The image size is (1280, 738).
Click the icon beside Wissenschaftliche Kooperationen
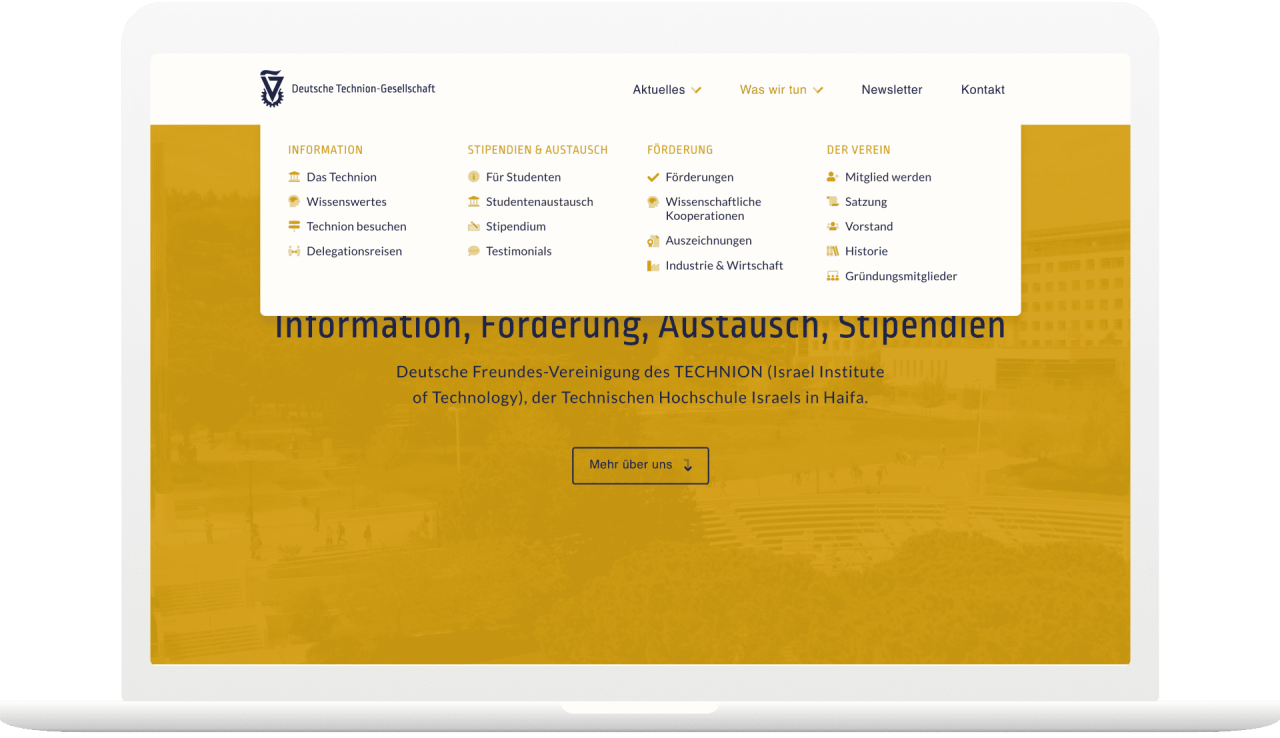pyautogui.click(x=653, y=202)
